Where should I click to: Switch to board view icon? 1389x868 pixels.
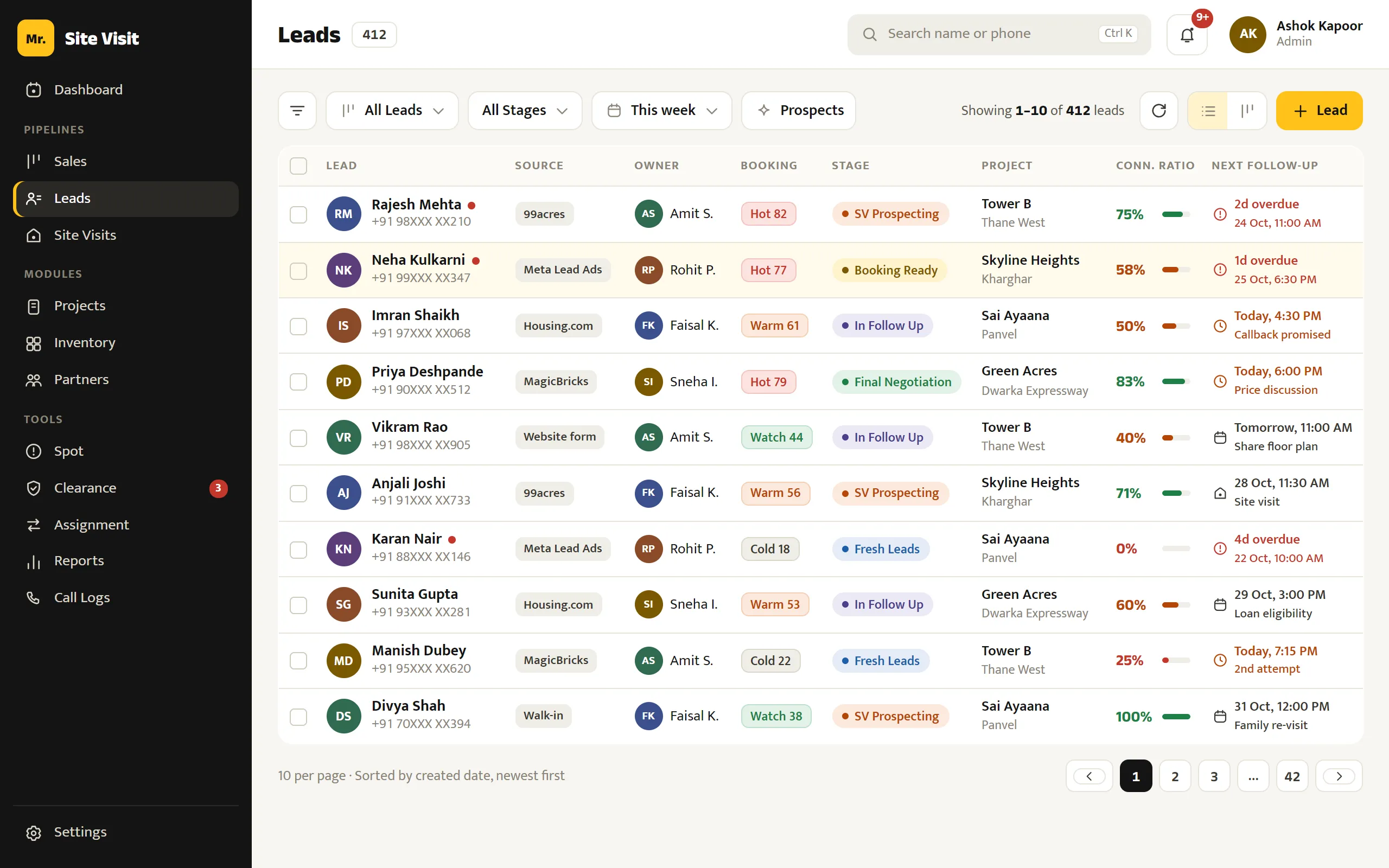point(1247,110)
